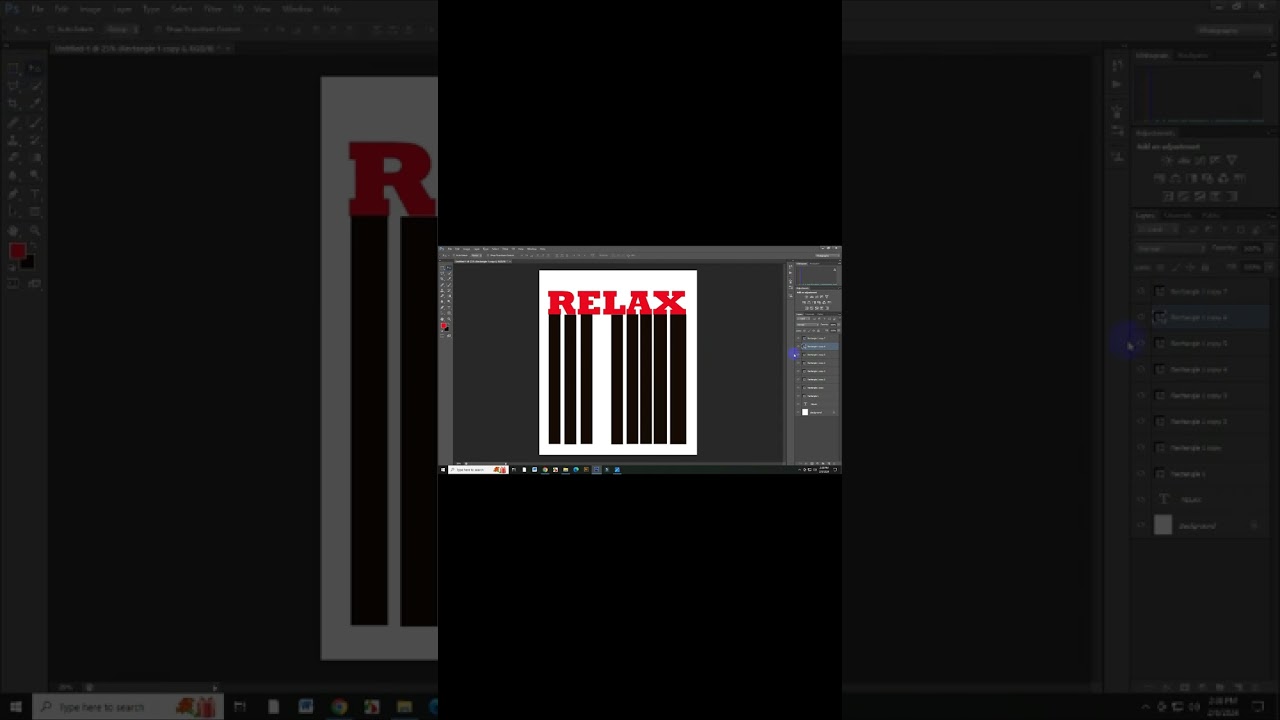Toggle Show Transform Controls in background options bar
The height and width of the screenshot is (720, 1280).
click(157, 29)
